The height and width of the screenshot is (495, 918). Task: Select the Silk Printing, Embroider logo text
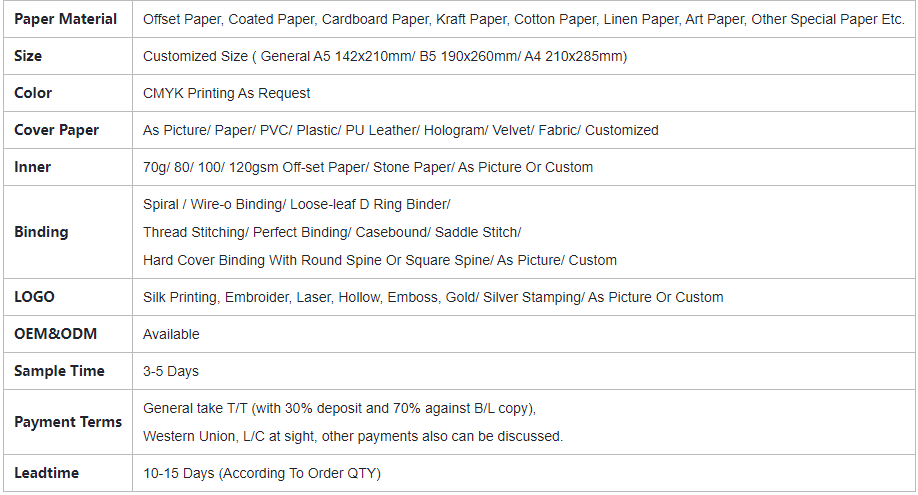[x=433, y=297]
